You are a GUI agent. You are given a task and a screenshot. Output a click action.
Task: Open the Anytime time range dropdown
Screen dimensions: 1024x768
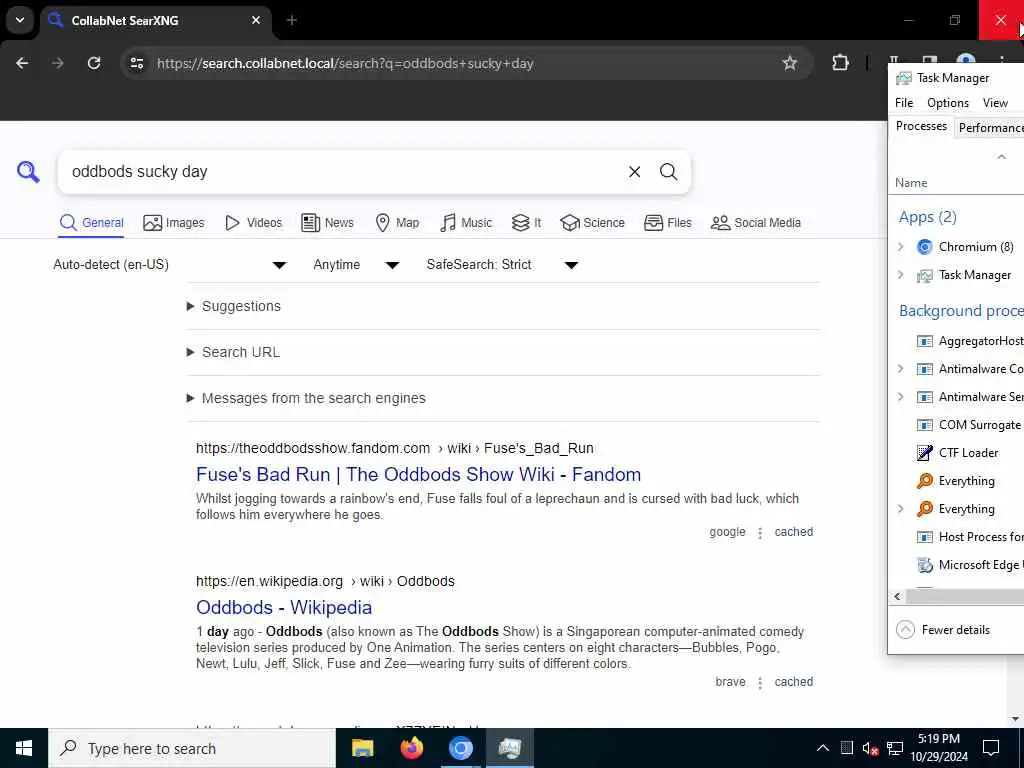[356, 264]
